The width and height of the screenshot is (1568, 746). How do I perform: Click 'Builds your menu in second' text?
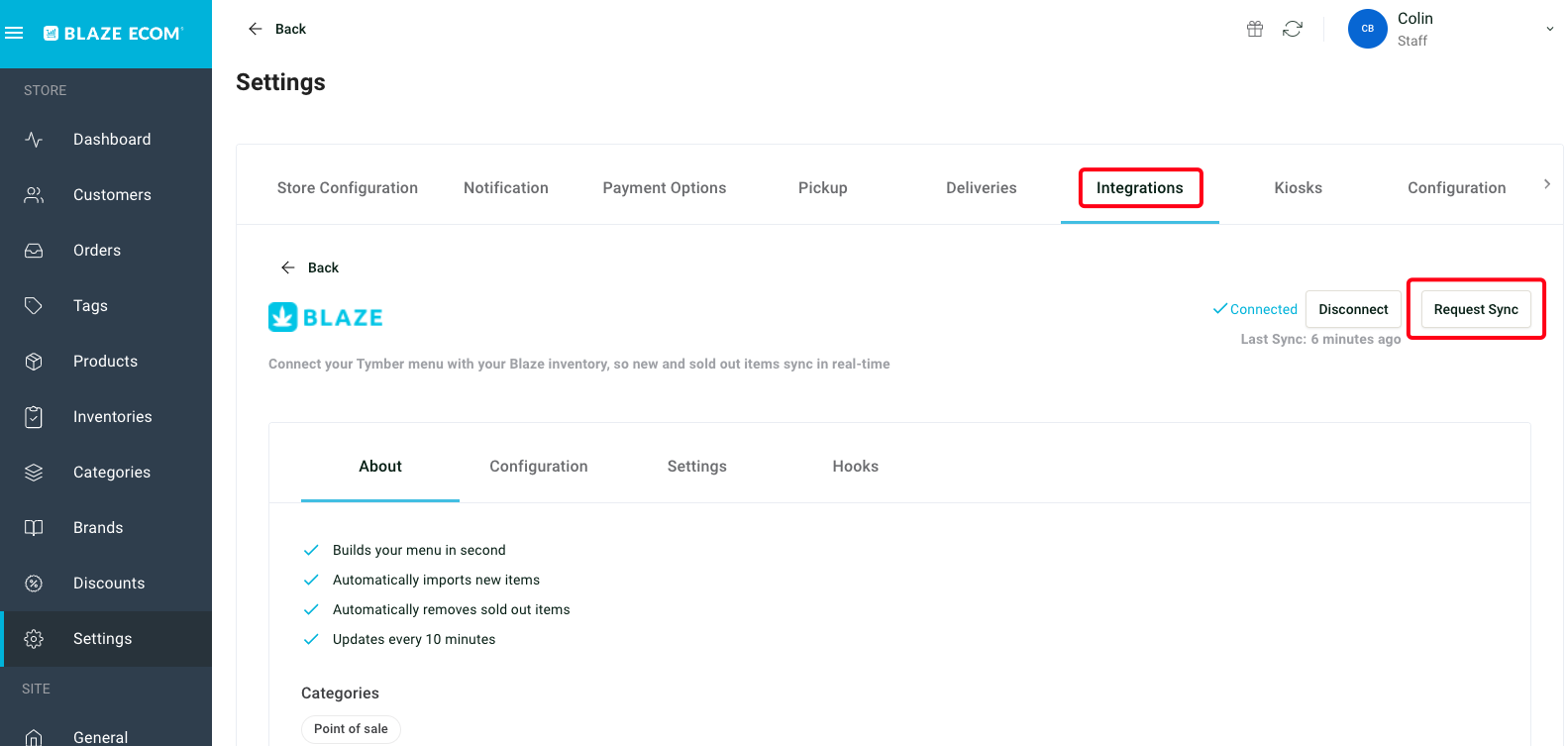419,550
